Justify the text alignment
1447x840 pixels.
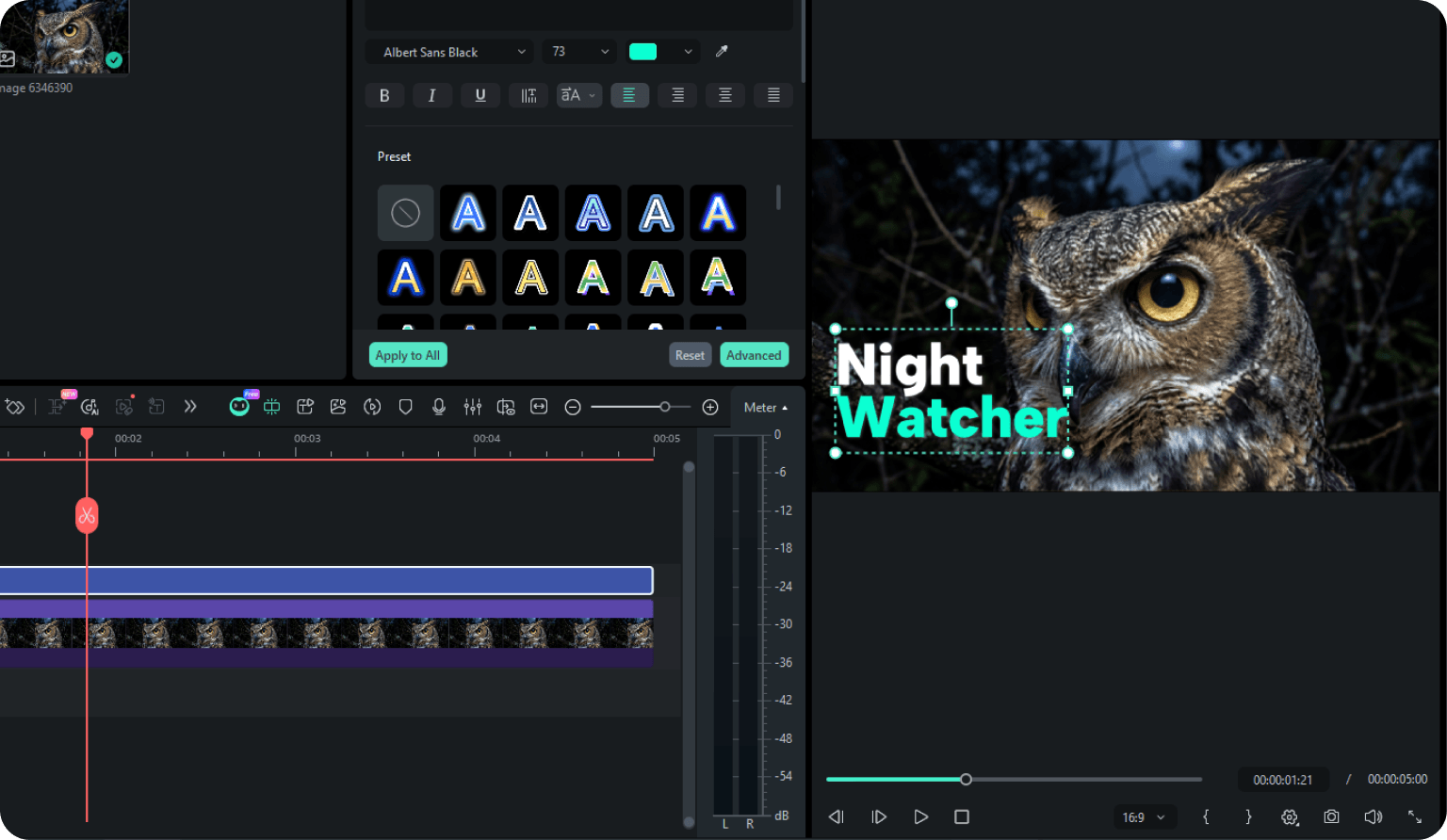tap(773, 95)
